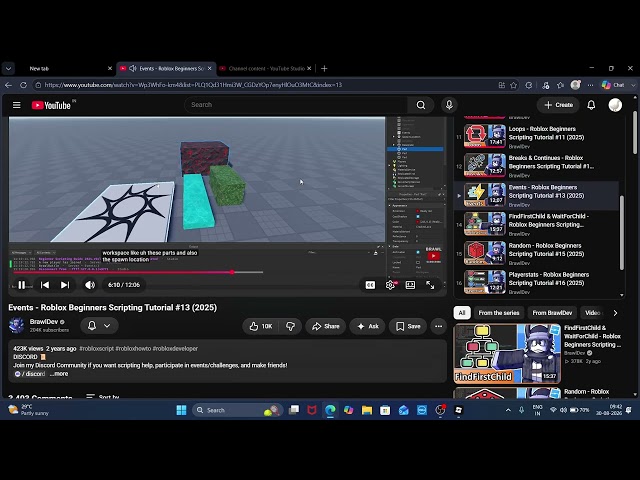
Task: Open Microsoft Edge from the taskbar
Action: click(x=330, y=410)
